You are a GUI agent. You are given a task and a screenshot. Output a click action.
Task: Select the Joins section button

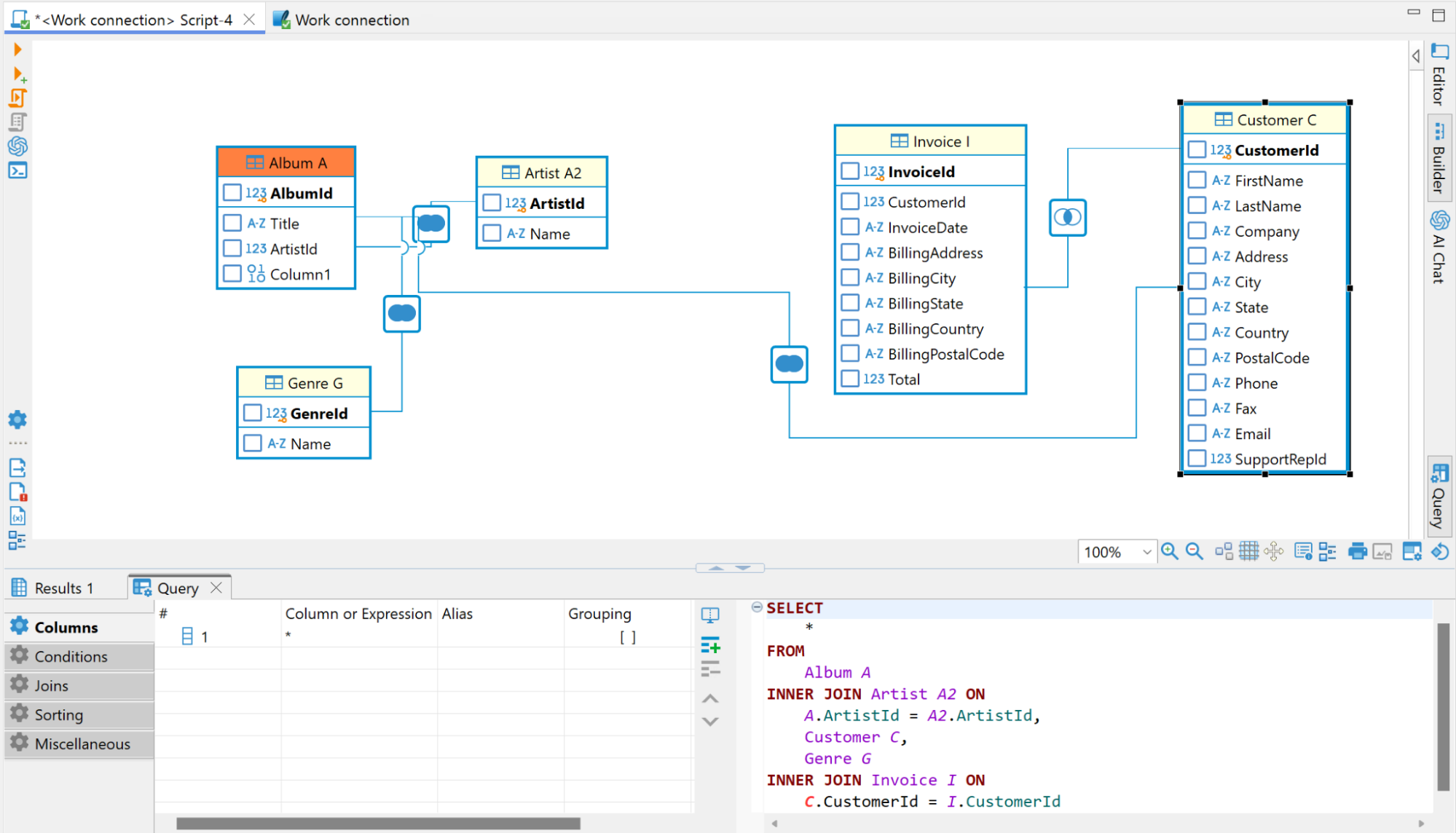51,686
